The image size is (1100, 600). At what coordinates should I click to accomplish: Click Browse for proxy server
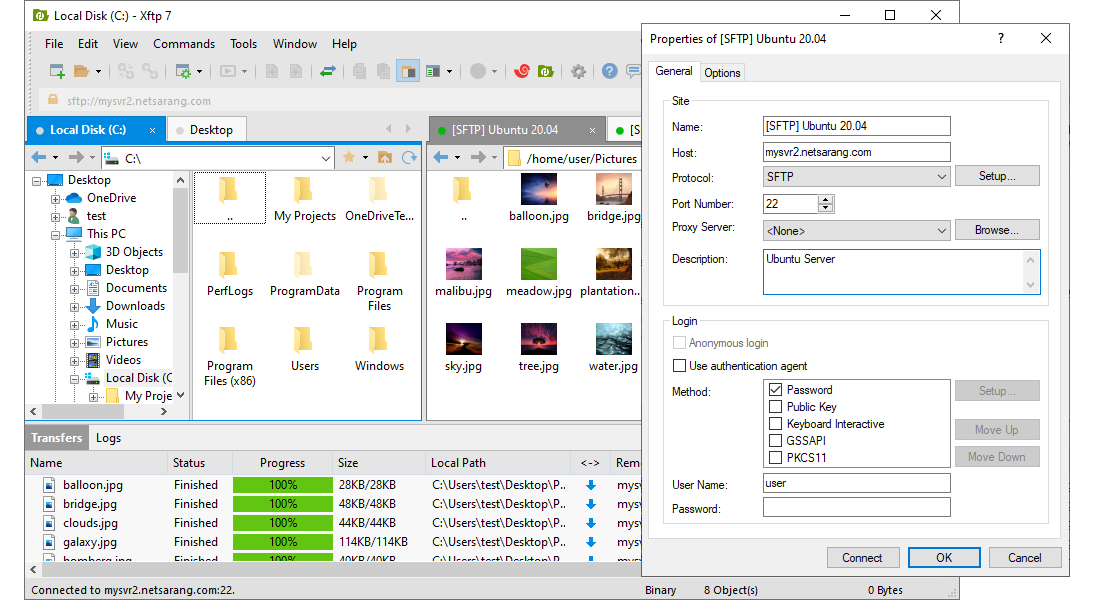pyautogui.click(x=997, y=230)
